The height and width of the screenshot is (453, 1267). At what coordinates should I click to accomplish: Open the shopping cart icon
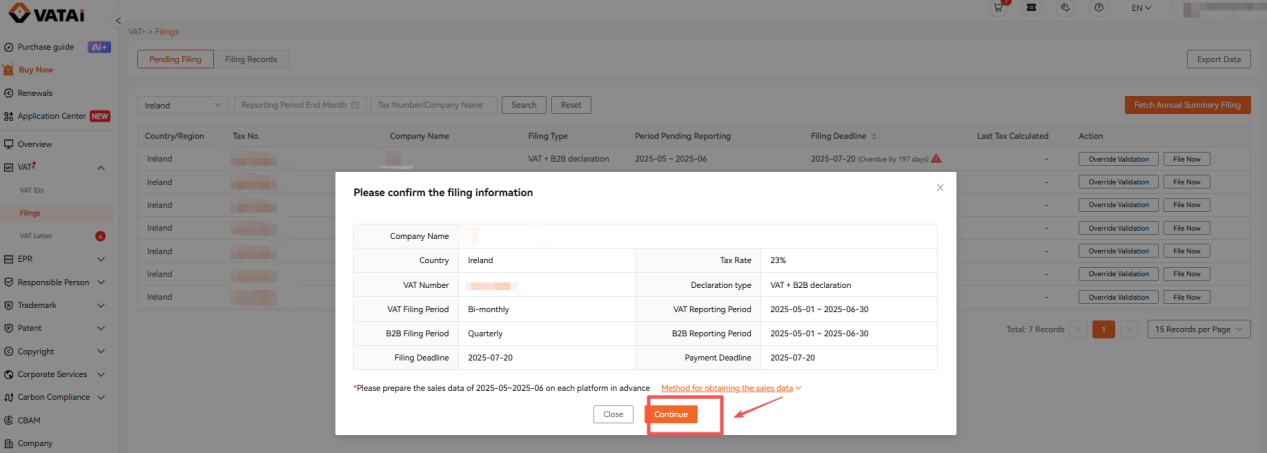(x=998, y=7)
